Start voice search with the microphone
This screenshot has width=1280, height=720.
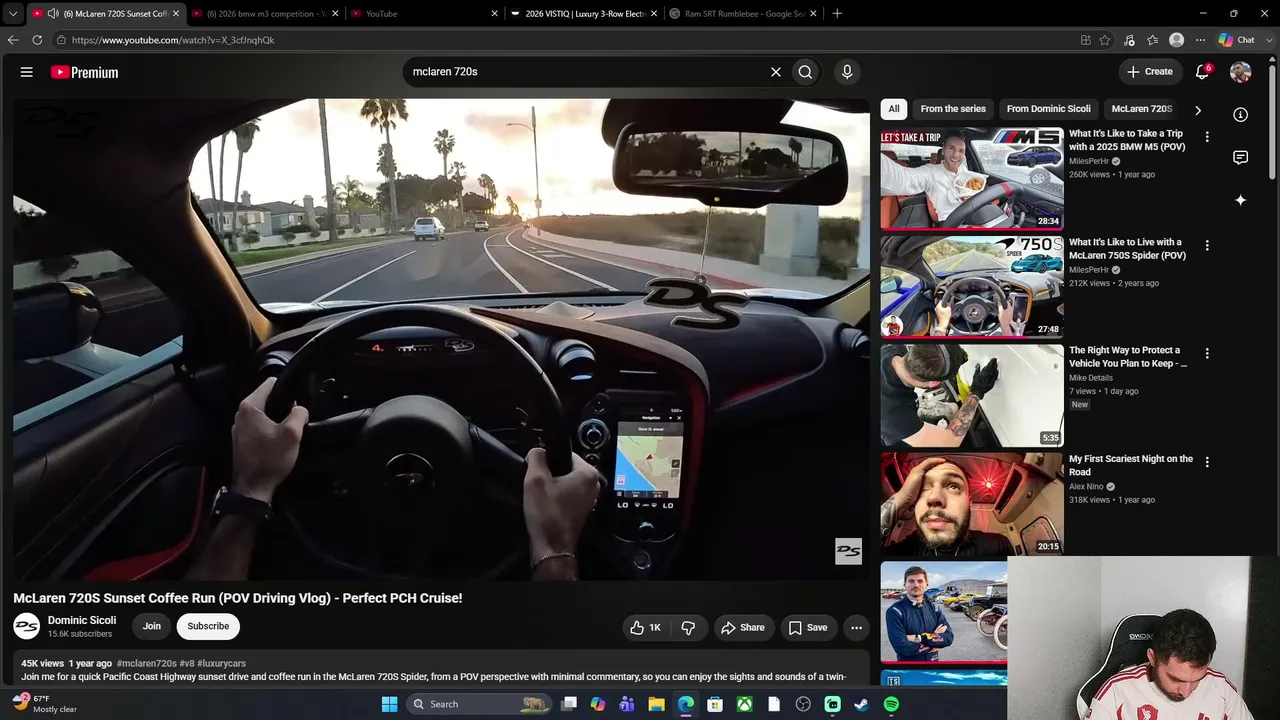847,72
